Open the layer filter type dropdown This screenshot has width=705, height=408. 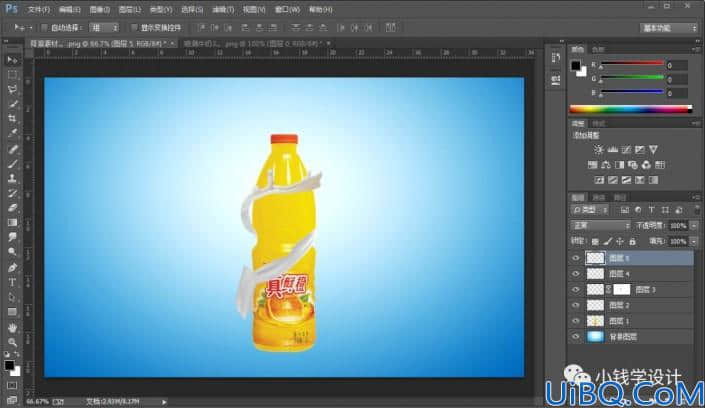(589, 210)
